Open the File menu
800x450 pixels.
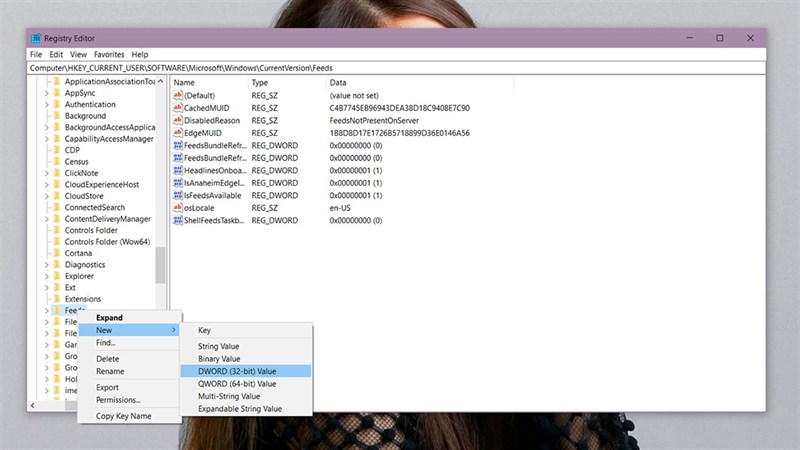36,54
